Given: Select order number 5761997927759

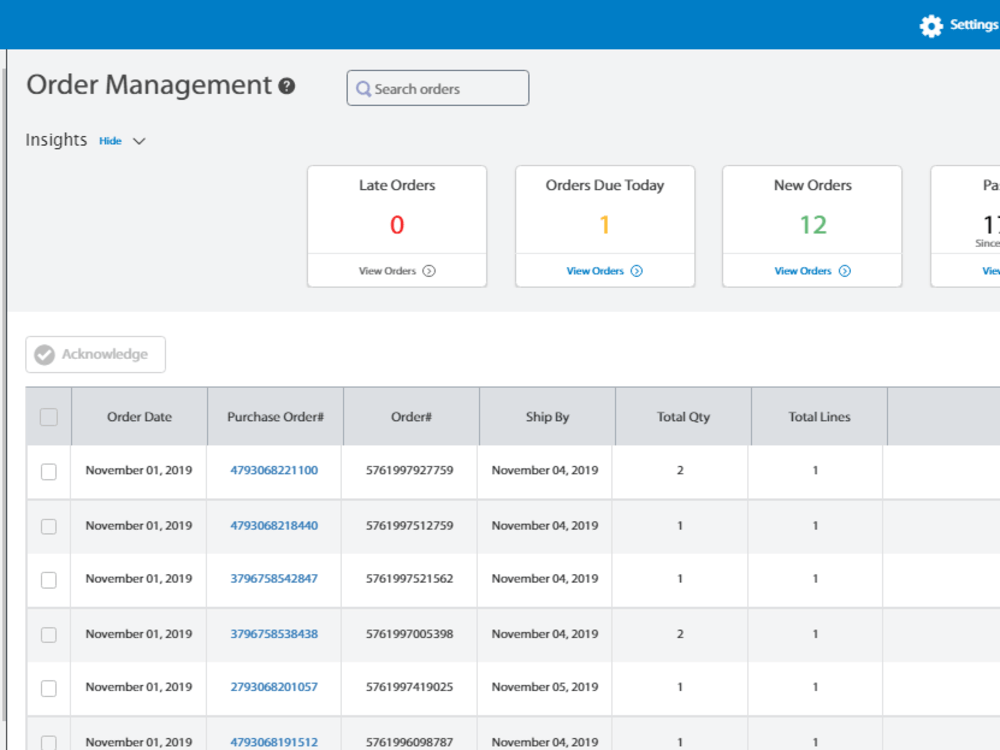Looking at the screenshot, I should coord(409,470).
